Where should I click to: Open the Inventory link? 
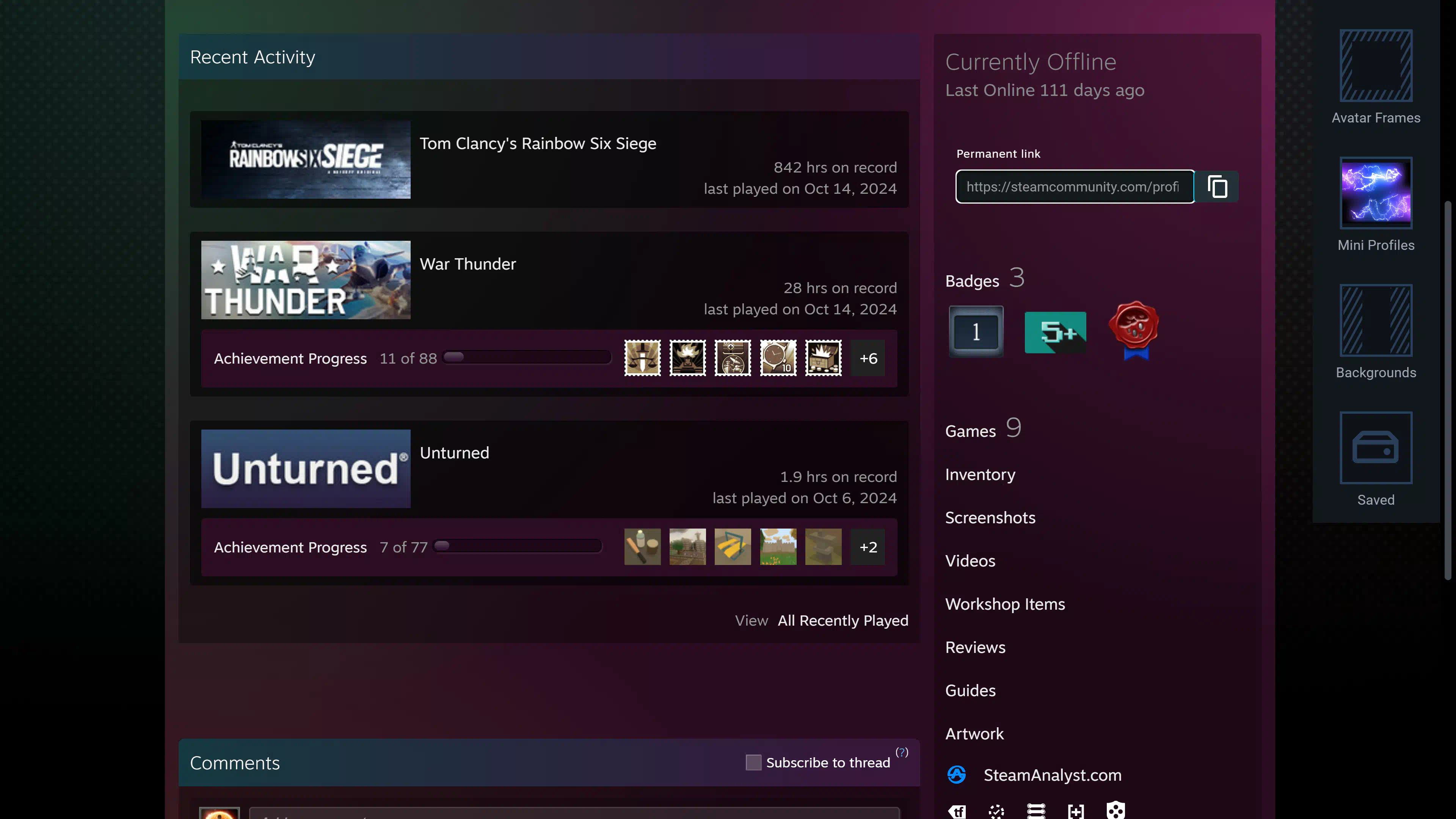tap(980, 474)
